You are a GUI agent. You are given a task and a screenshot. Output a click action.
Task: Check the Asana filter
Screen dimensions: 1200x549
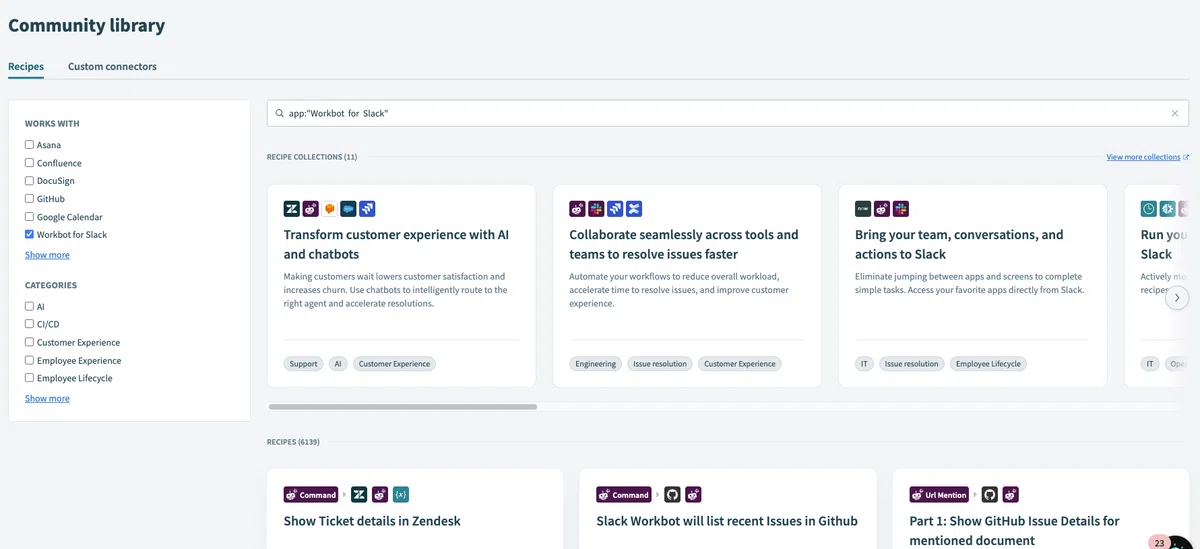tap(29, 145)
